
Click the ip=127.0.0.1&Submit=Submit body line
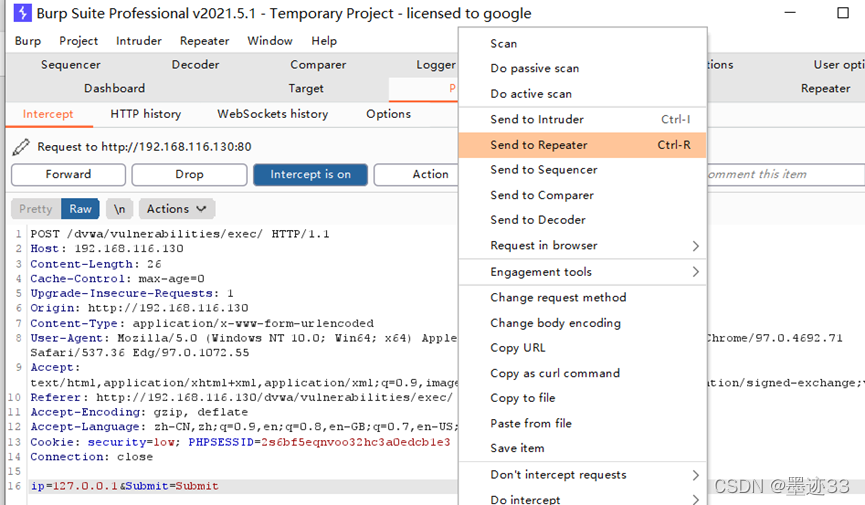point(125,486)
